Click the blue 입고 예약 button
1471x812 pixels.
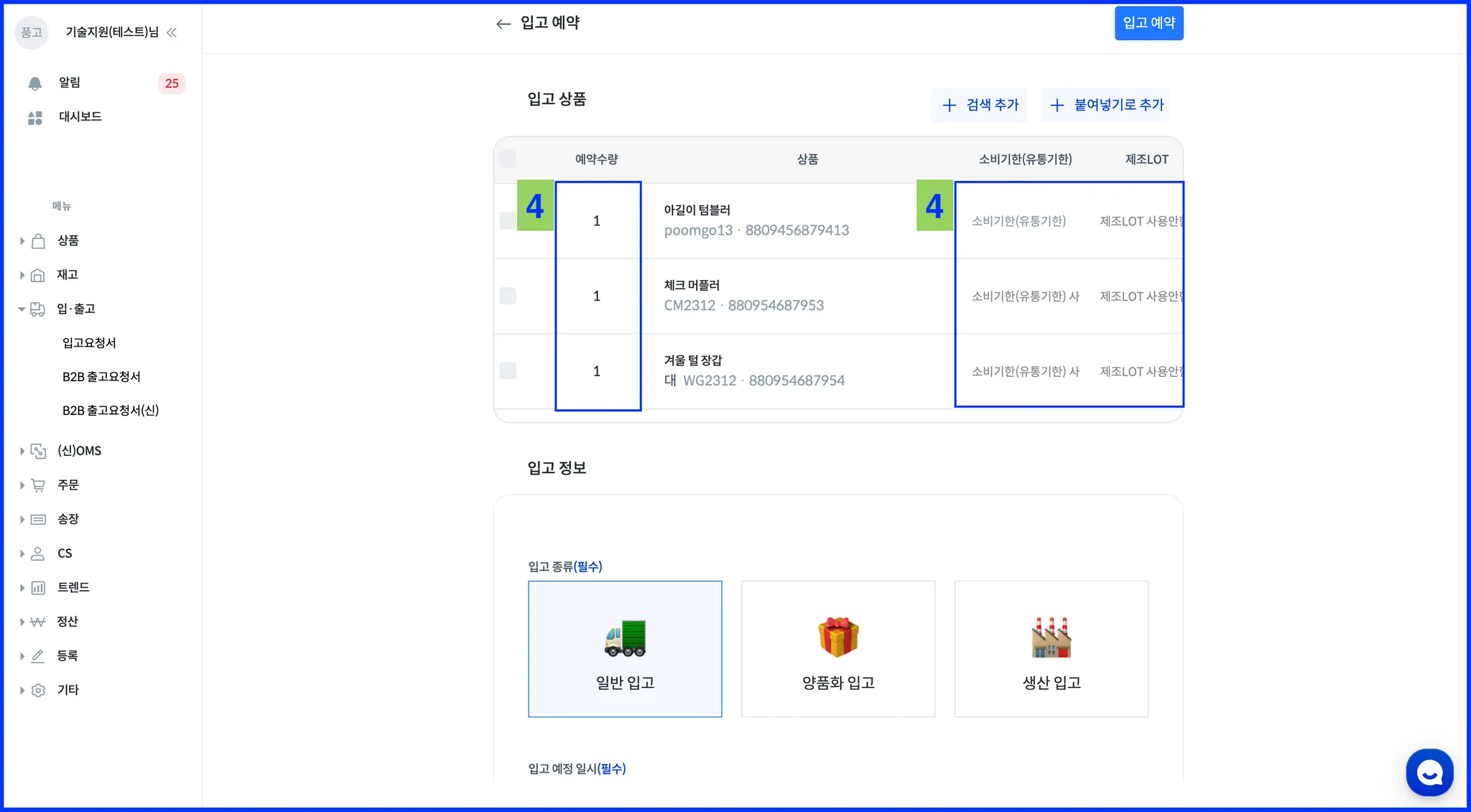1149,23
